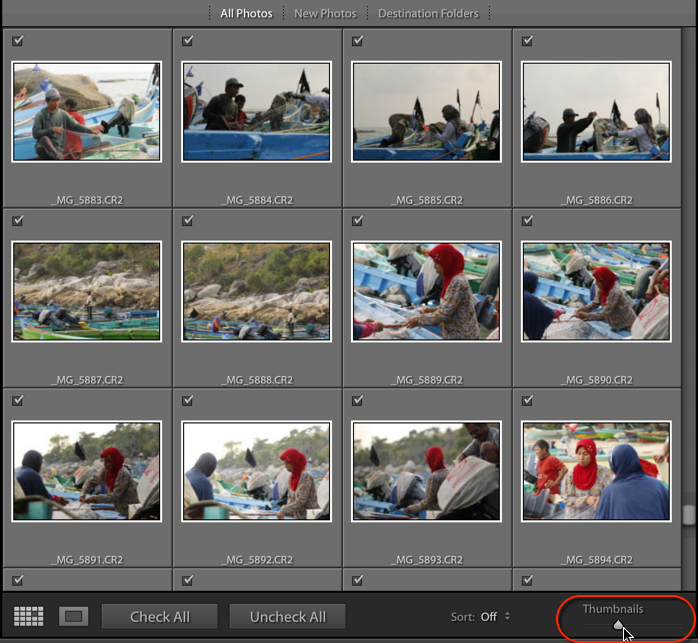
Task: Select the _MG_5894.CR2 photo thumbnail
Action: click(x=597, y=472)
